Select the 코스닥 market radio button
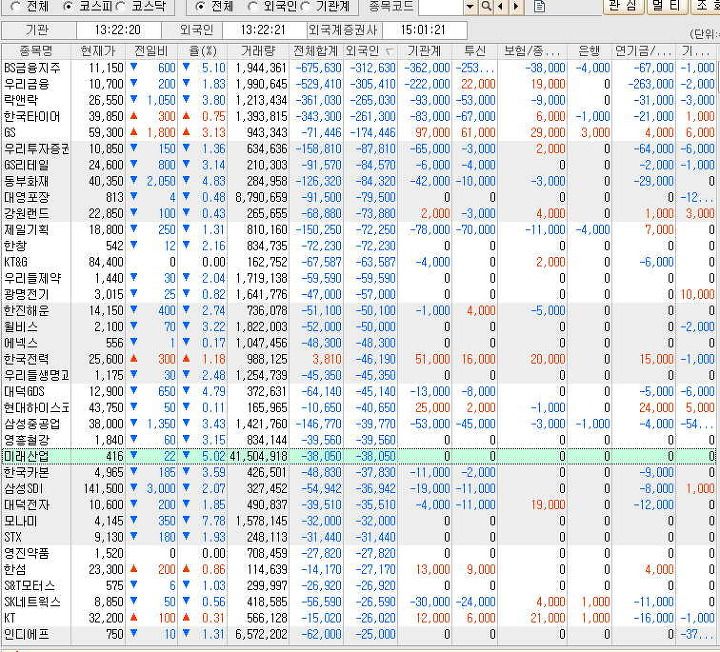The height and width of the screenshot is (652, 720). [121, 6]
